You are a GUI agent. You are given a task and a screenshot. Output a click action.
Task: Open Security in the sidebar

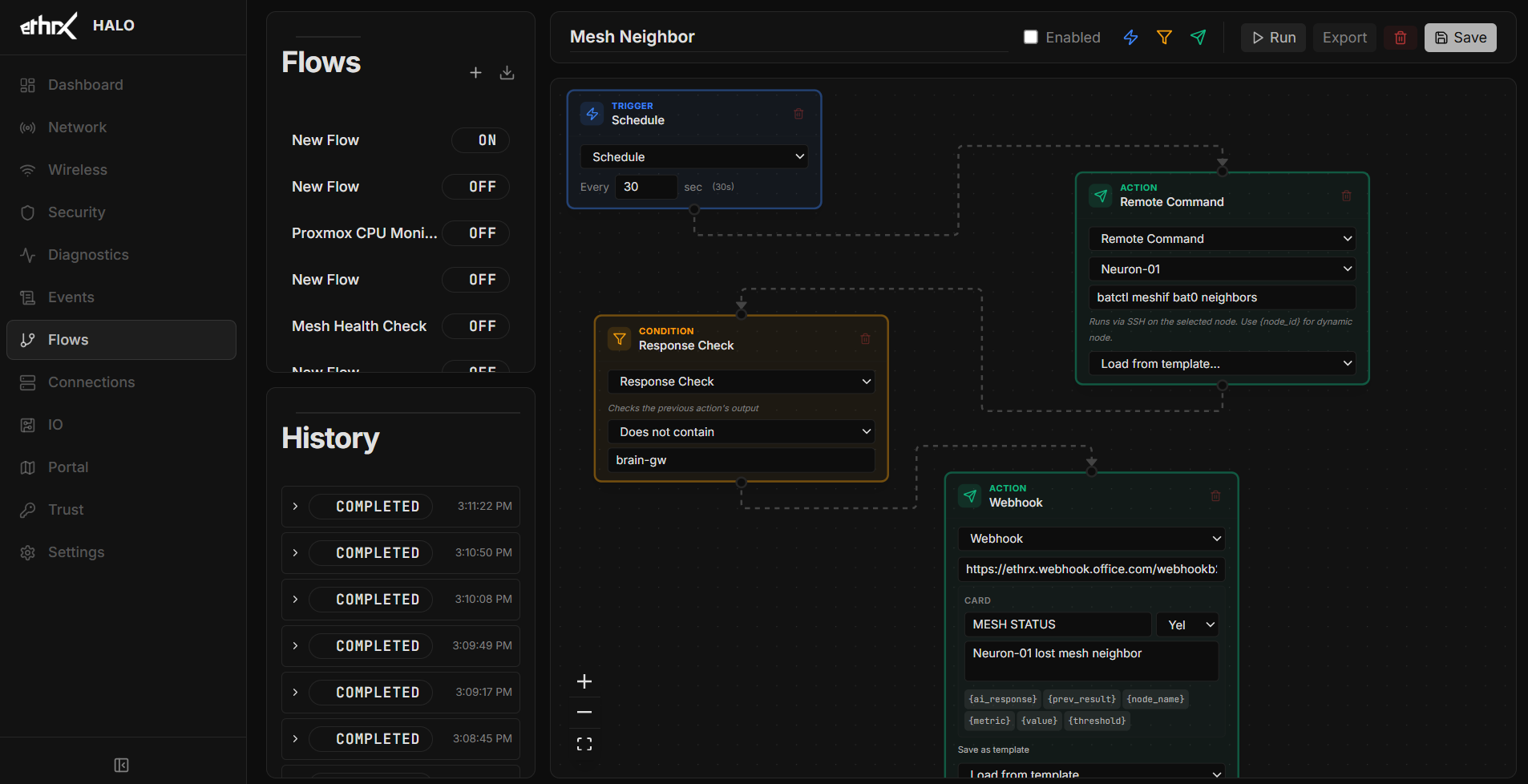coord(121,212)
